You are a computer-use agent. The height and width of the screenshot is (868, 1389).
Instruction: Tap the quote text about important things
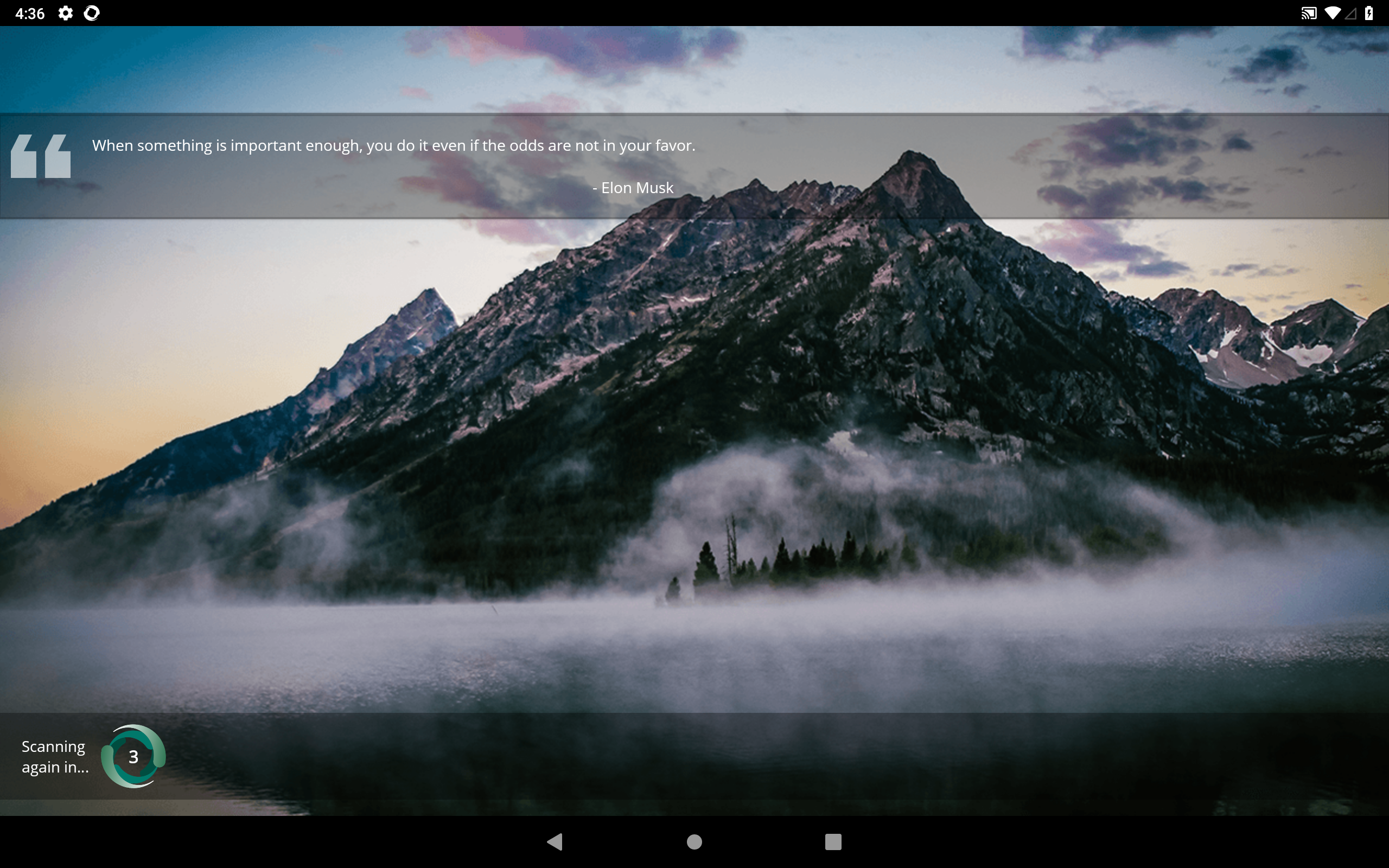click(x=393, y=146)
